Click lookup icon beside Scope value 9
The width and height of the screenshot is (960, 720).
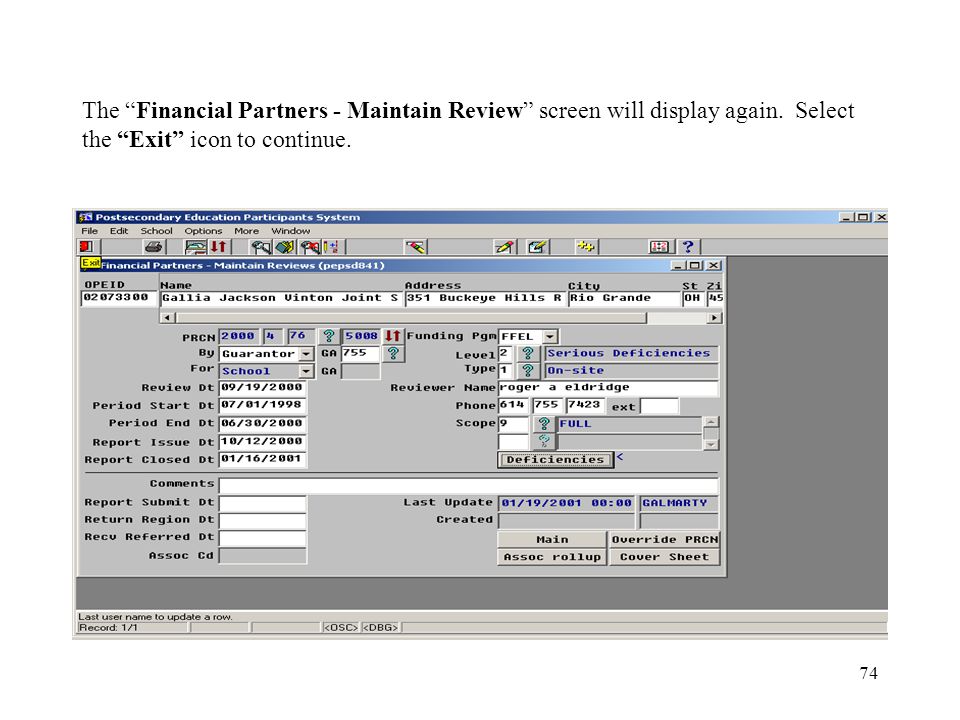[x=544, y=424]
